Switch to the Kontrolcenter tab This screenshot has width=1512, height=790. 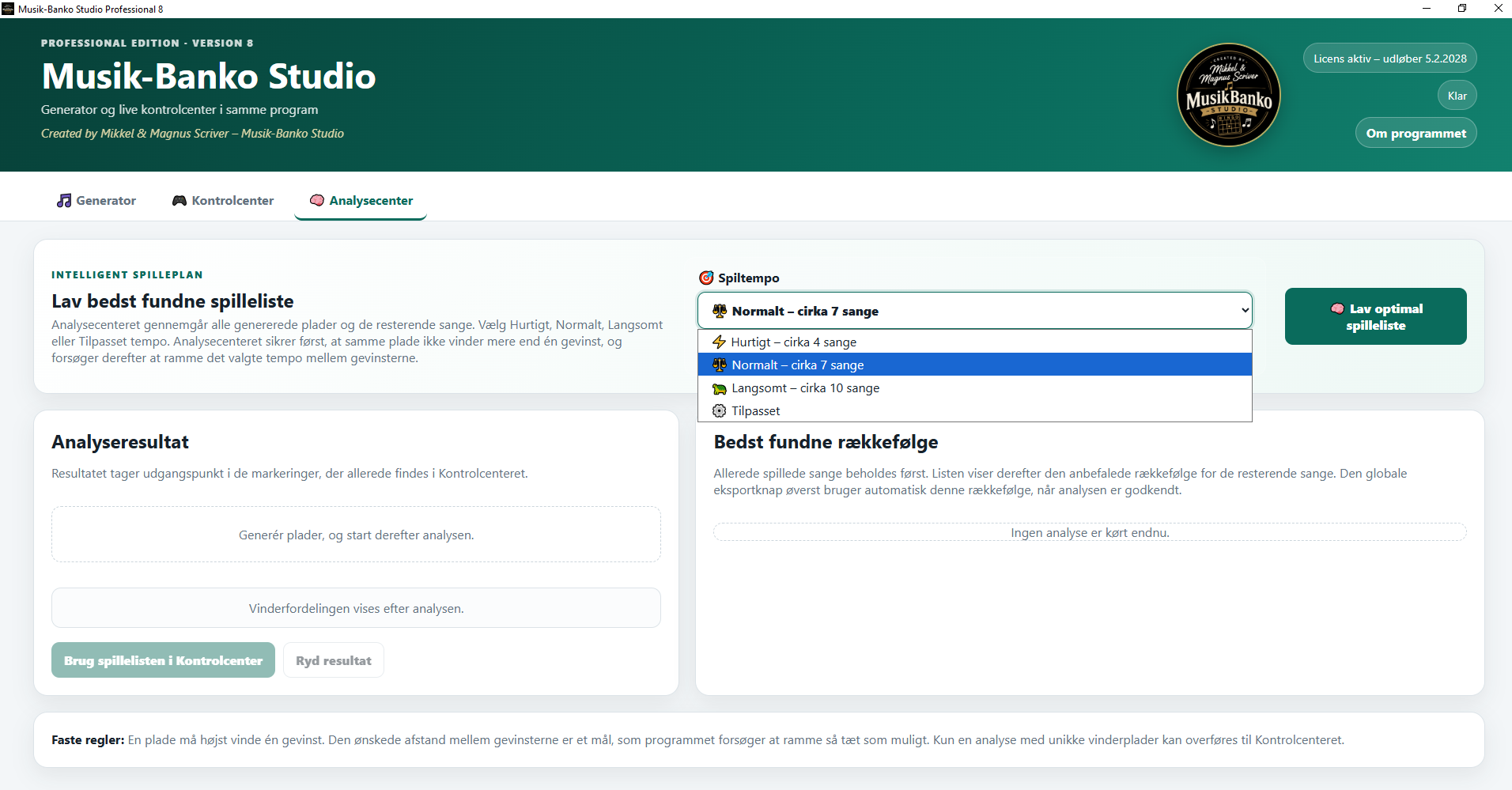(223, 201)
